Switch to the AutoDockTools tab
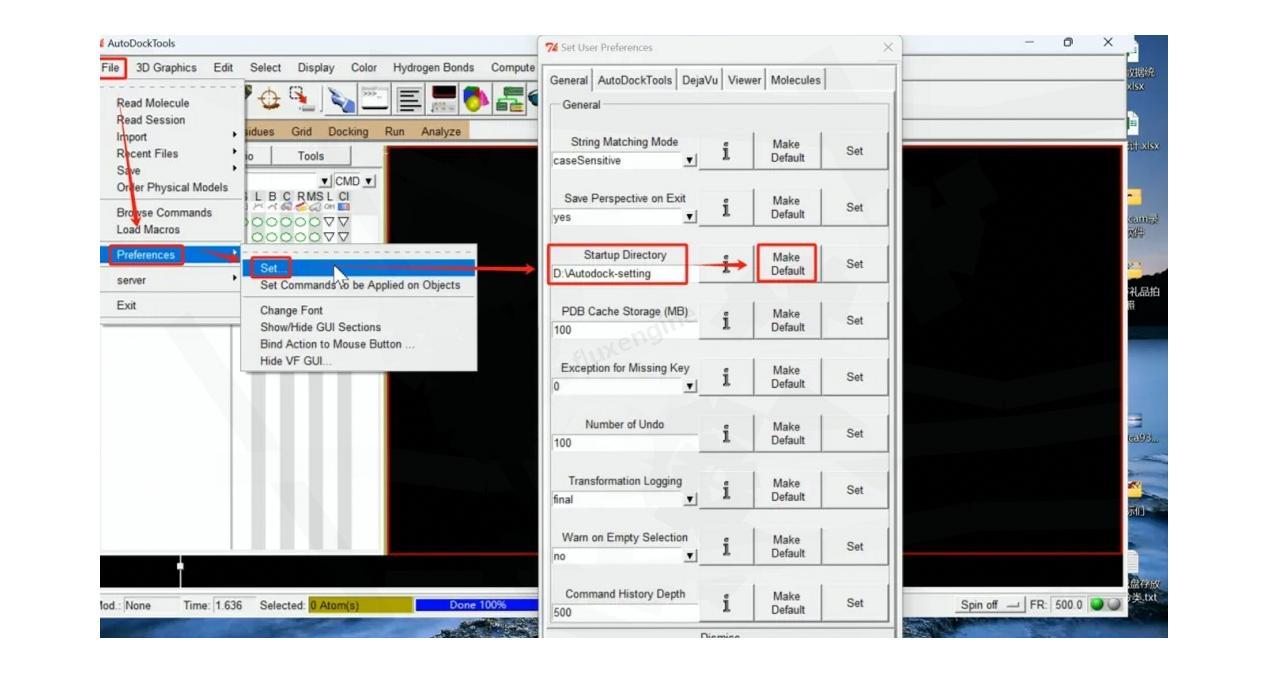Viewport: 1268px width, 674px height. coord(635,80)
